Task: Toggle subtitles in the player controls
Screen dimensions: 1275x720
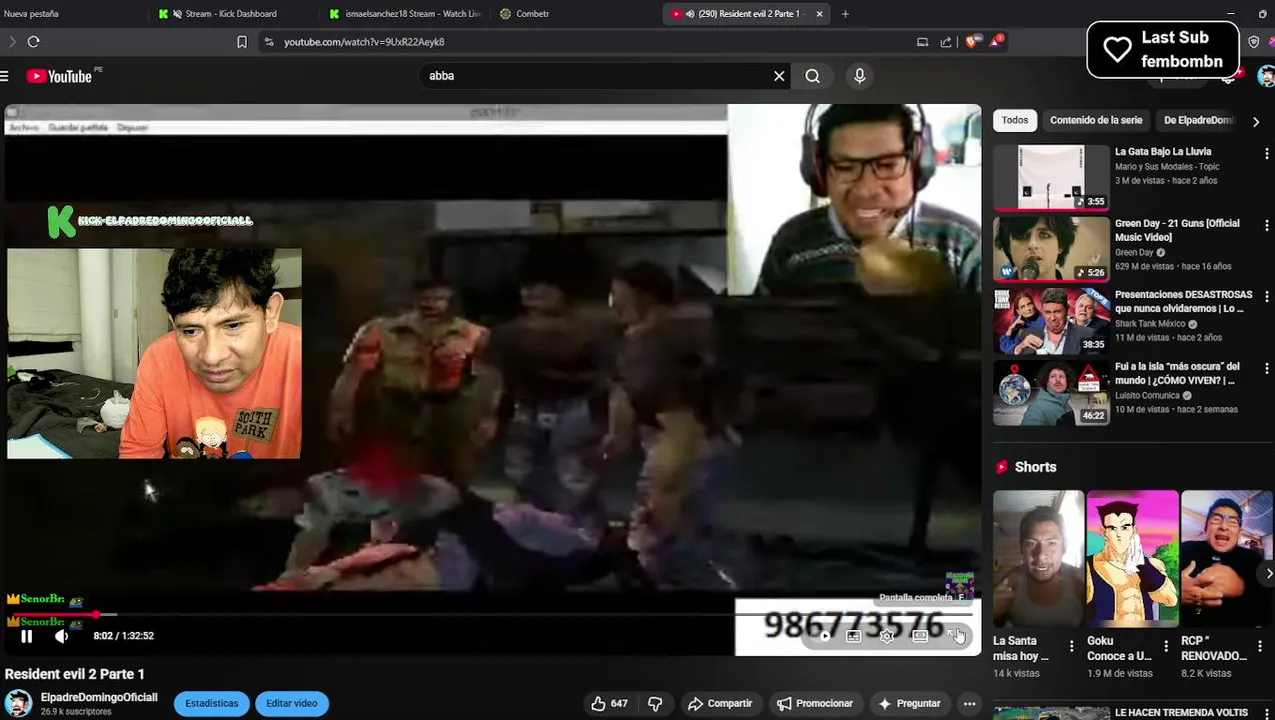Action: (854, 636)
